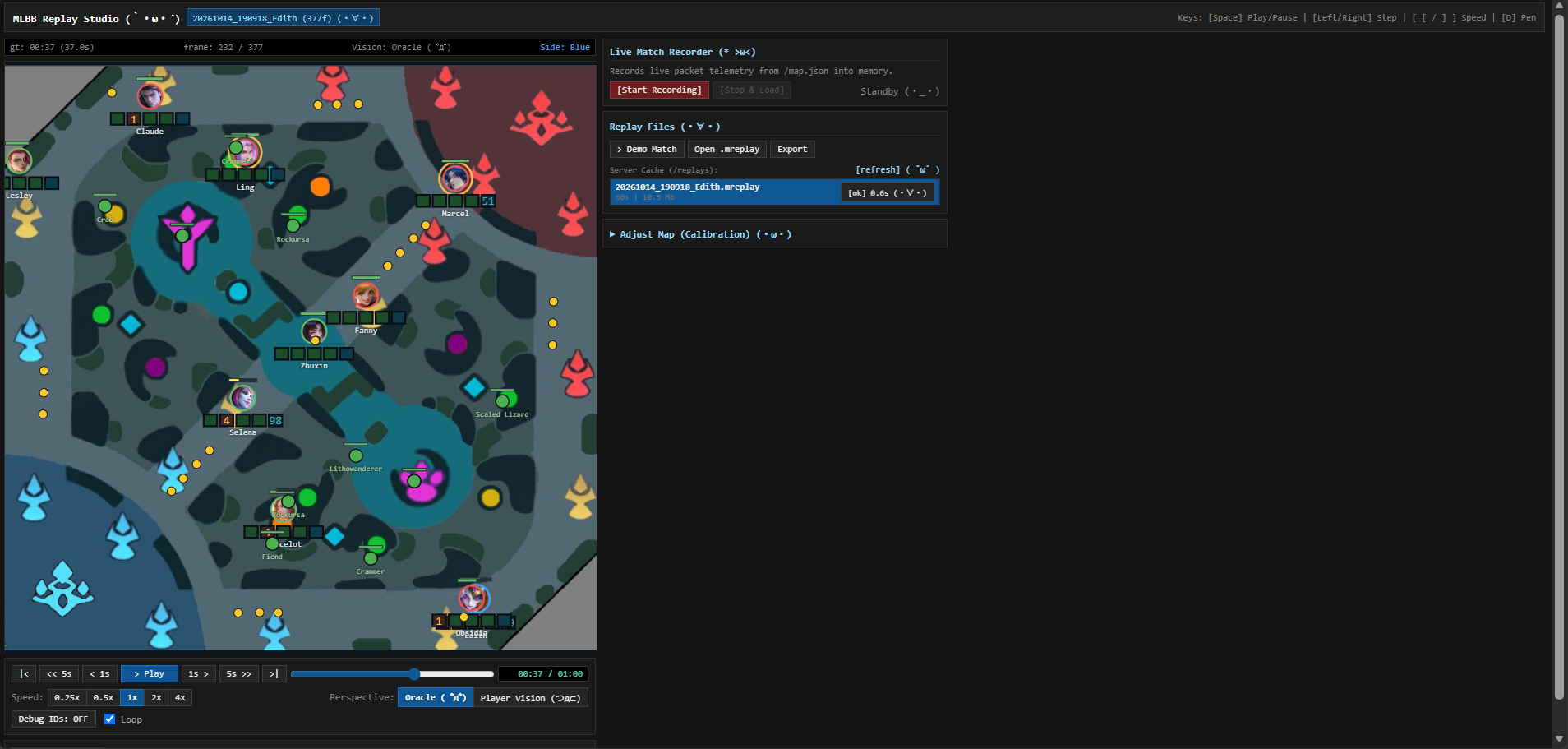This screenshot has height=749, width=1568.
Task: Switch perspective to Oracle view
Action: click(436, 698)
